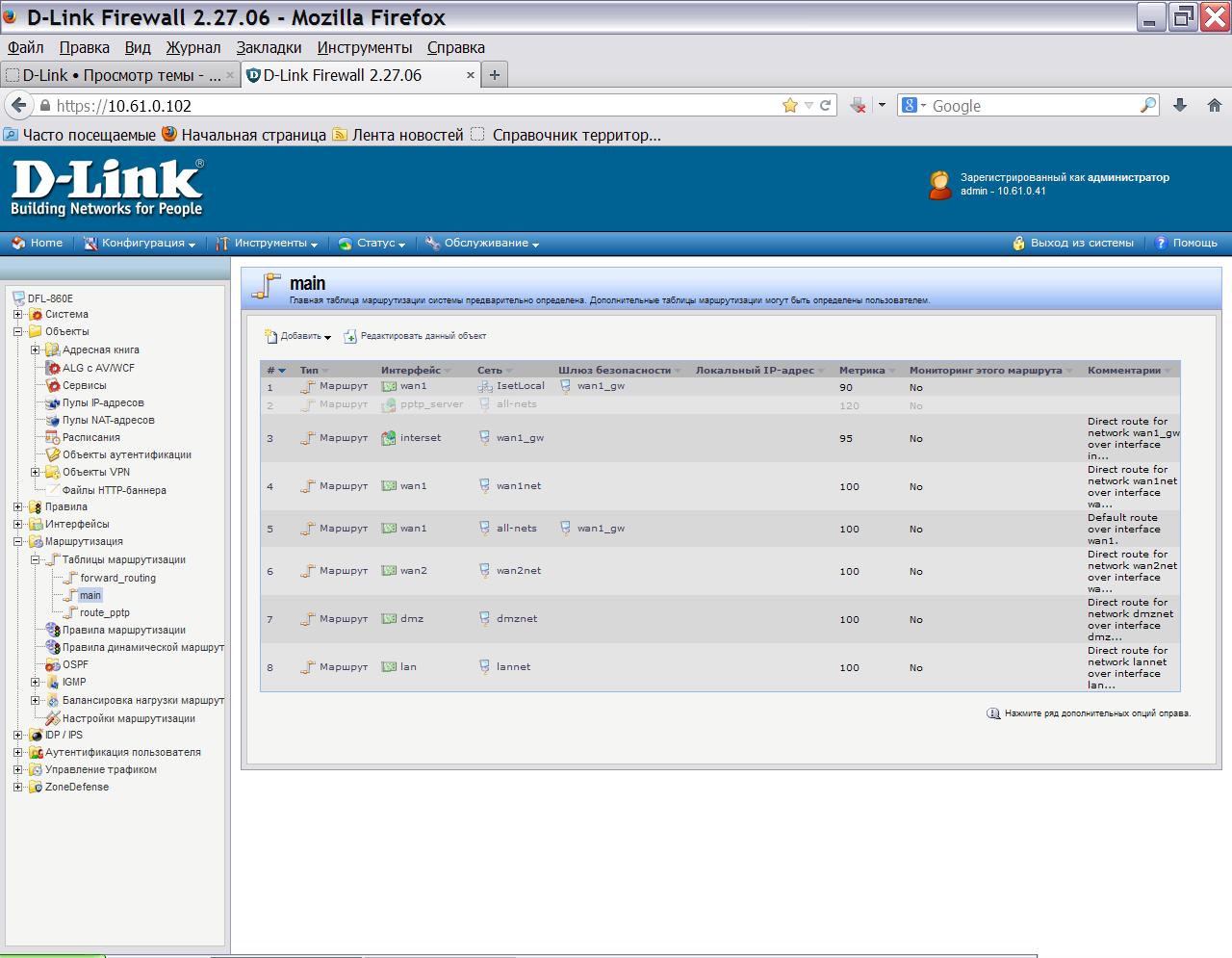Open Правила маршрутизации tree item
This screenshot has width=1232, height=958.
(124, 630)
